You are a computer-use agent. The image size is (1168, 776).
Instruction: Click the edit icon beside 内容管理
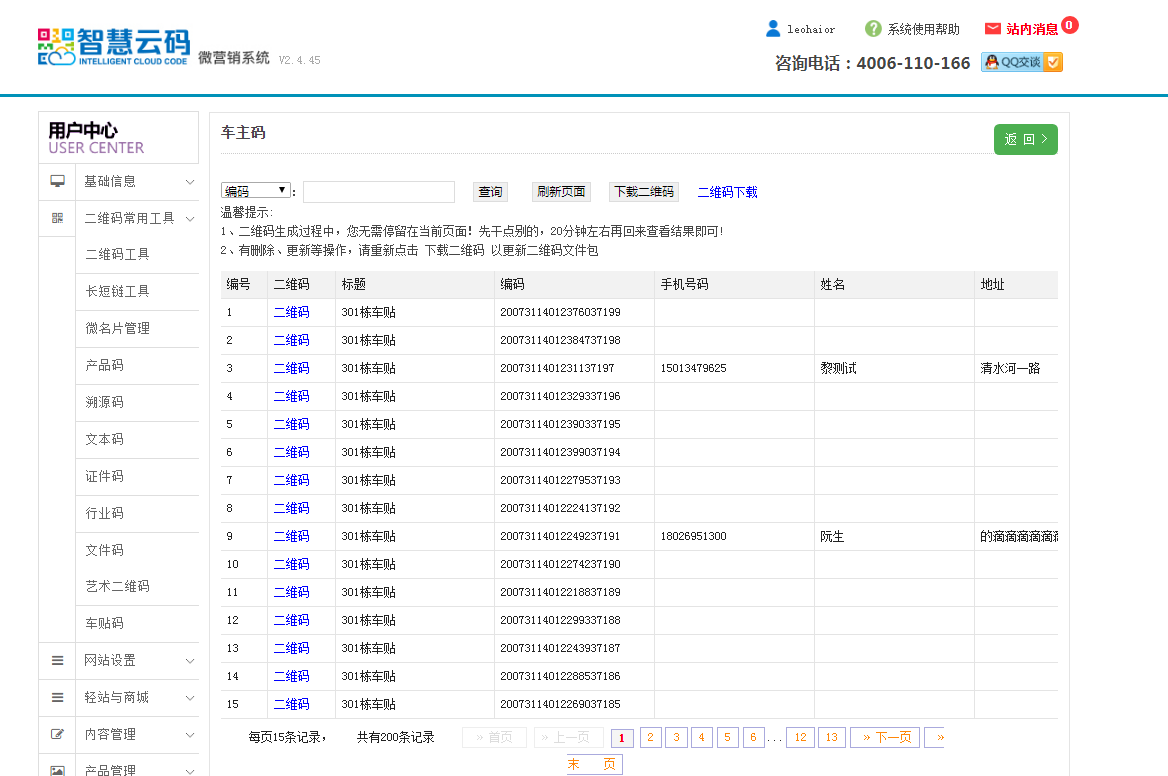pyautogui.click(x=58, y=735)
